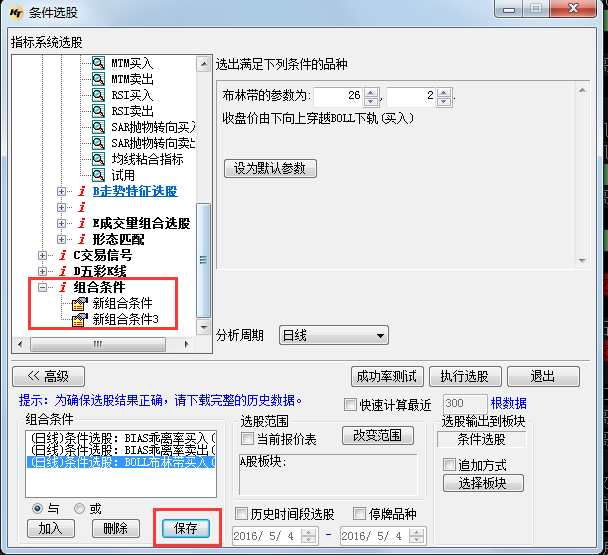Select 新组合条件 combination icon
The width and height of the screenshot is (608, 555).
tap(80, 303)
